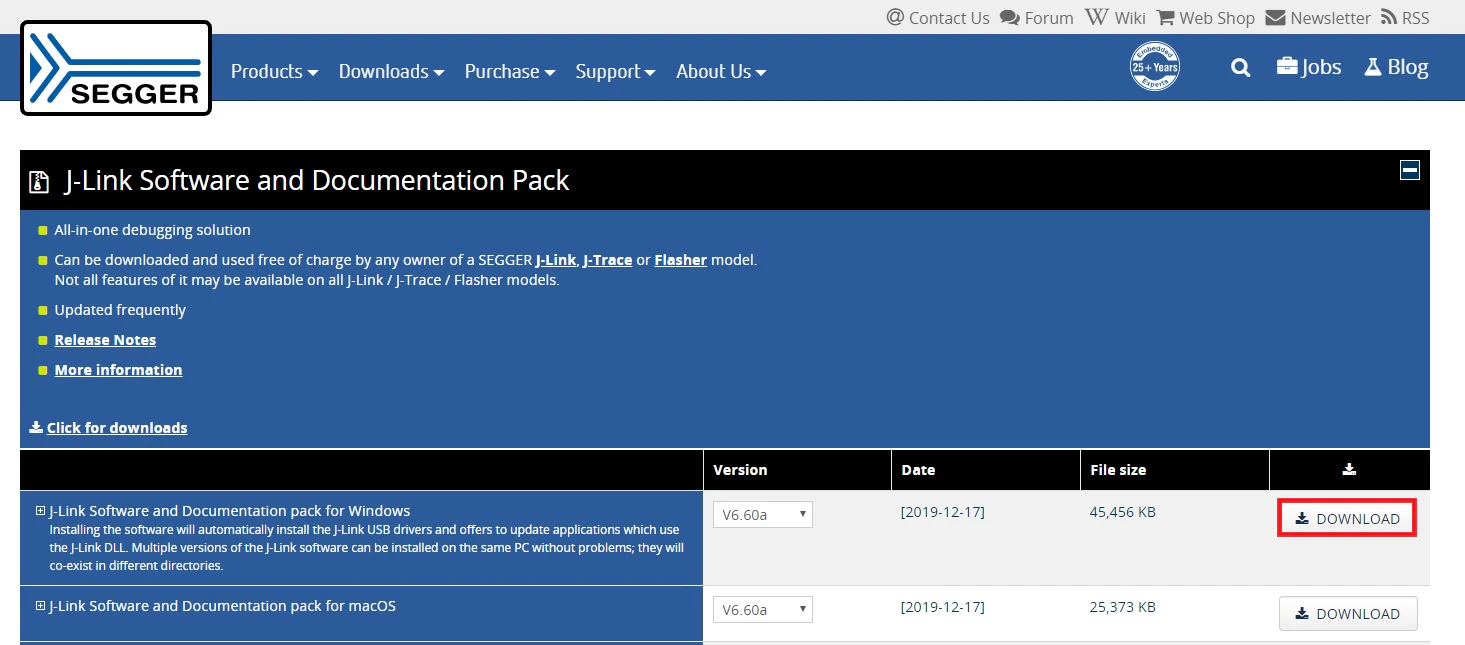1465x645 pixels.
Task: Open the Windows pack version dropdown
Action: coord(763,514)
